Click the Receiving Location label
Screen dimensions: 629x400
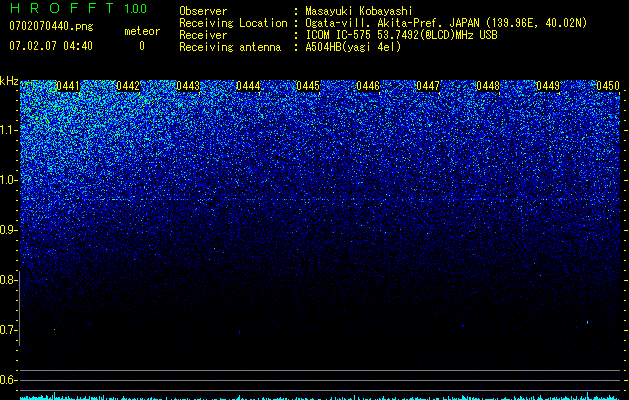(233, 23)
